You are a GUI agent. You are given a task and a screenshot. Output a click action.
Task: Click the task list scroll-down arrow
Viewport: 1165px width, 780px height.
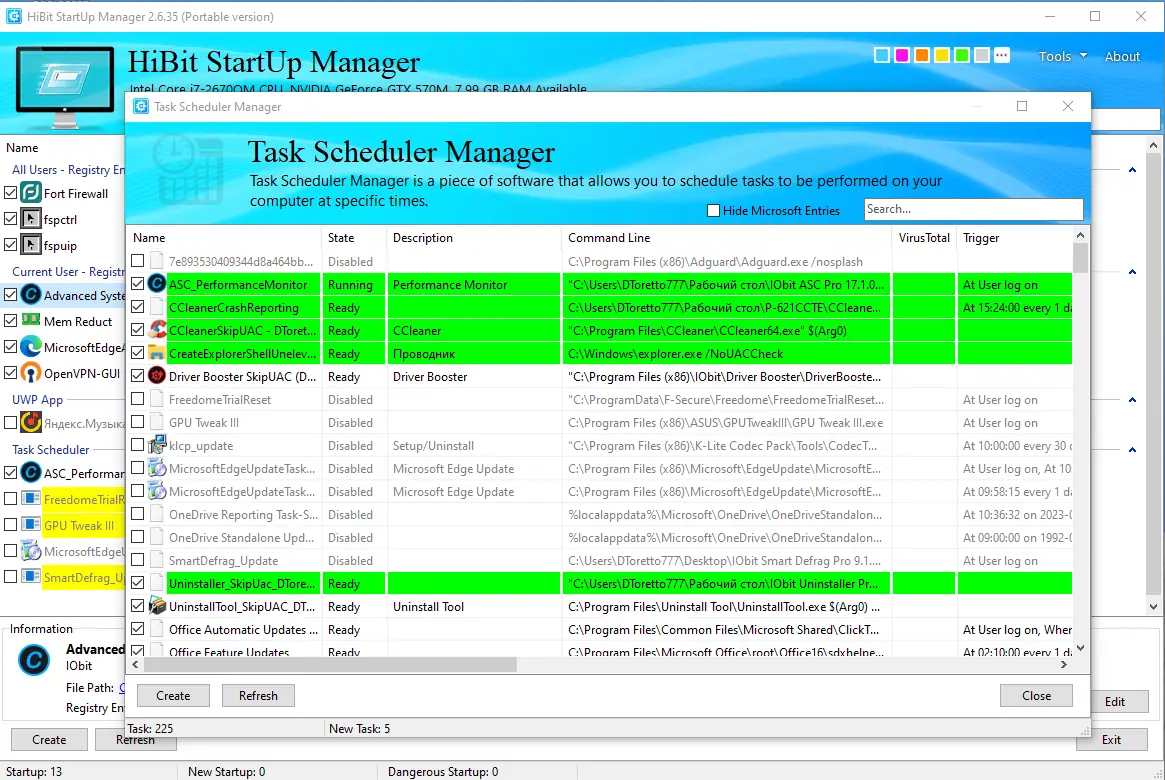1080,648
